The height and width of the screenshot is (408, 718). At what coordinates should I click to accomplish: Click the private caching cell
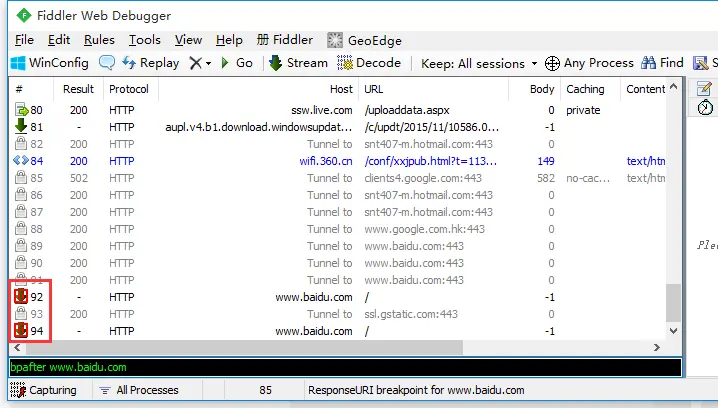point(583,110)
